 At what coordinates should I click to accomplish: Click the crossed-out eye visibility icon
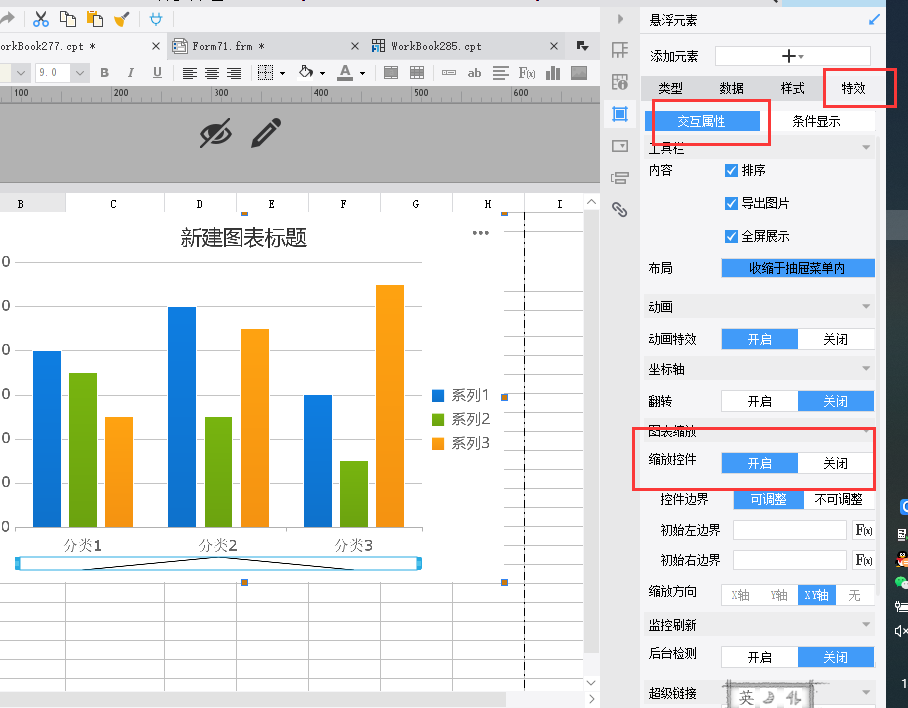(x=215, y=133)
